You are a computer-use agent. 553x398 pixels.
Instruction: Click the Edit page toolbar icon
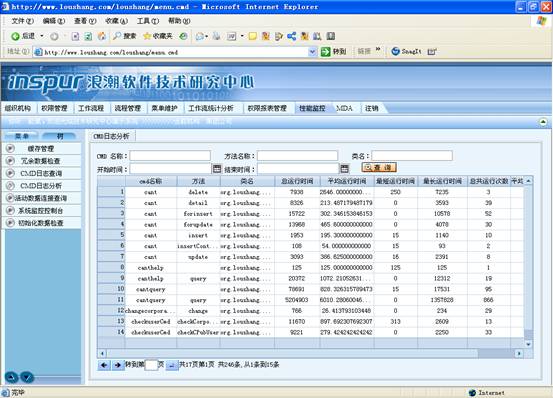pos(231,36)
